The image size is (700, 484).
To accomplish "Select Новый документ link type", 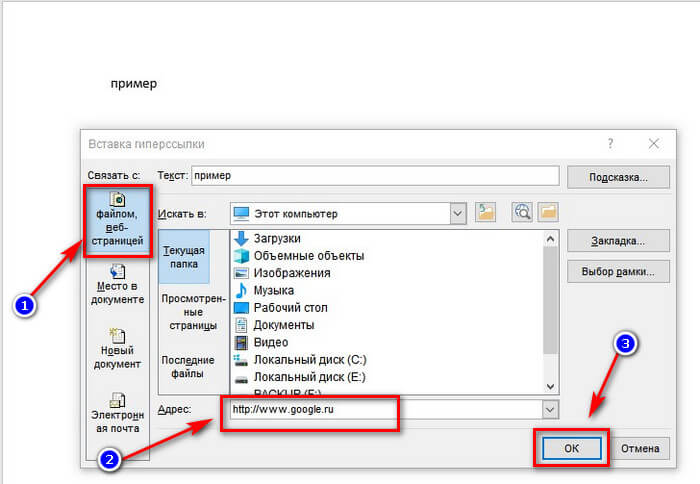I will pyautogui.click(x=117, y=349).
